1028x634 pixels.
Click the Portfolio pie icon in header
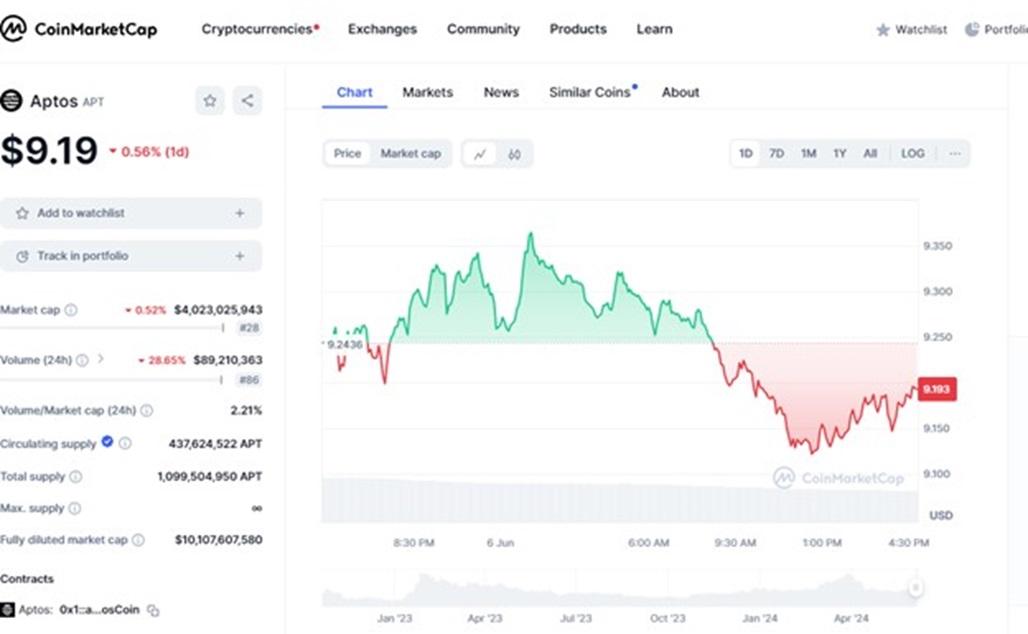pos(972,30)
